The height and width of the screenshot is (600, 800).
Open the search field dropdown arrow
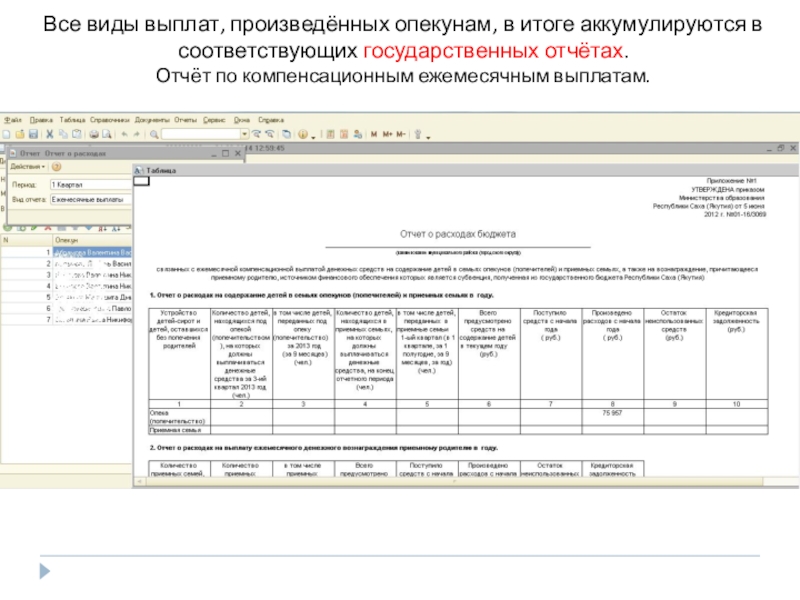coord(244,134)
